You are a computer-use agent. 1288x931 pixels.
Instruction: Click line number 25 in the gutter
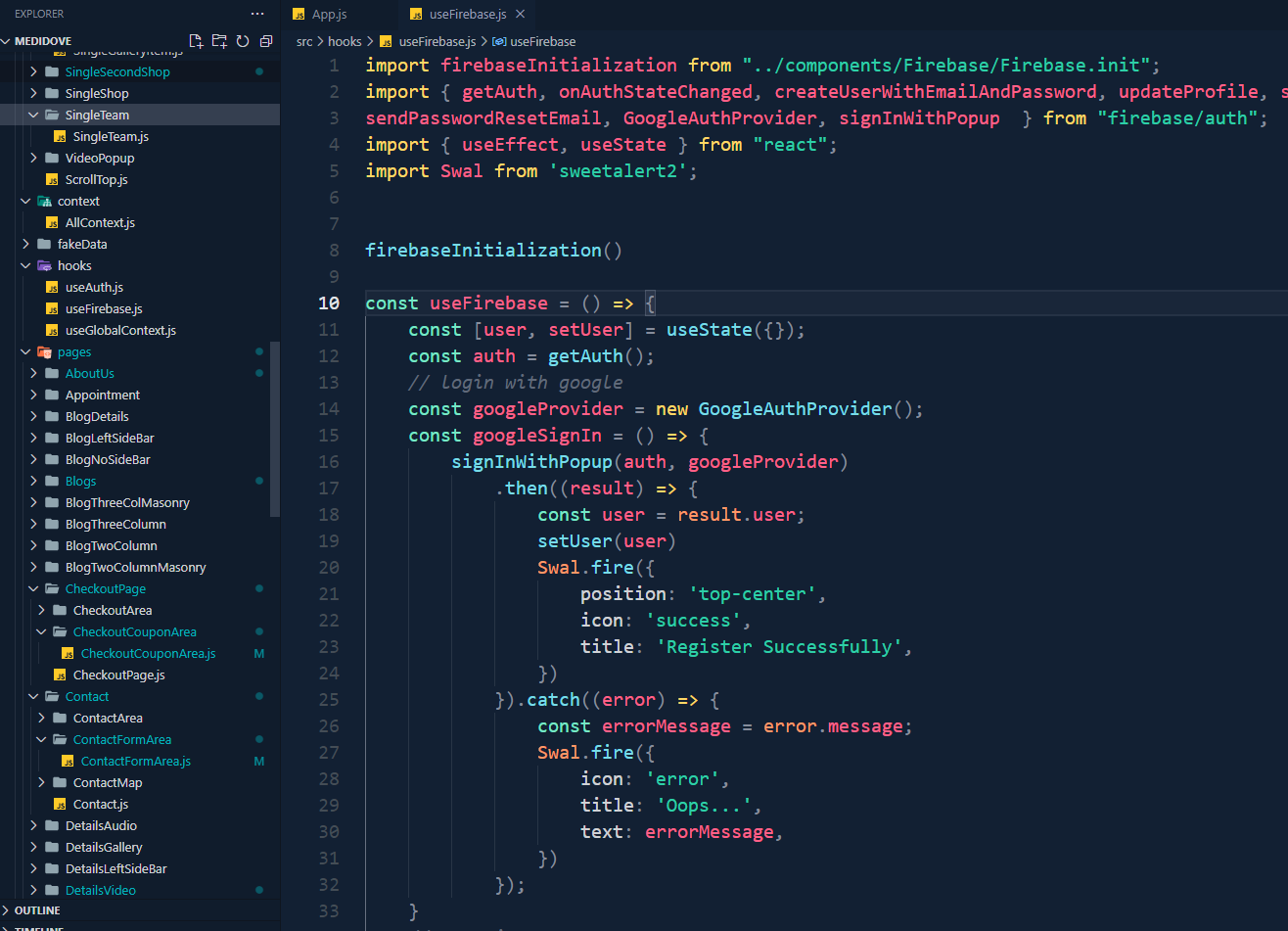(x=329, y=700)
